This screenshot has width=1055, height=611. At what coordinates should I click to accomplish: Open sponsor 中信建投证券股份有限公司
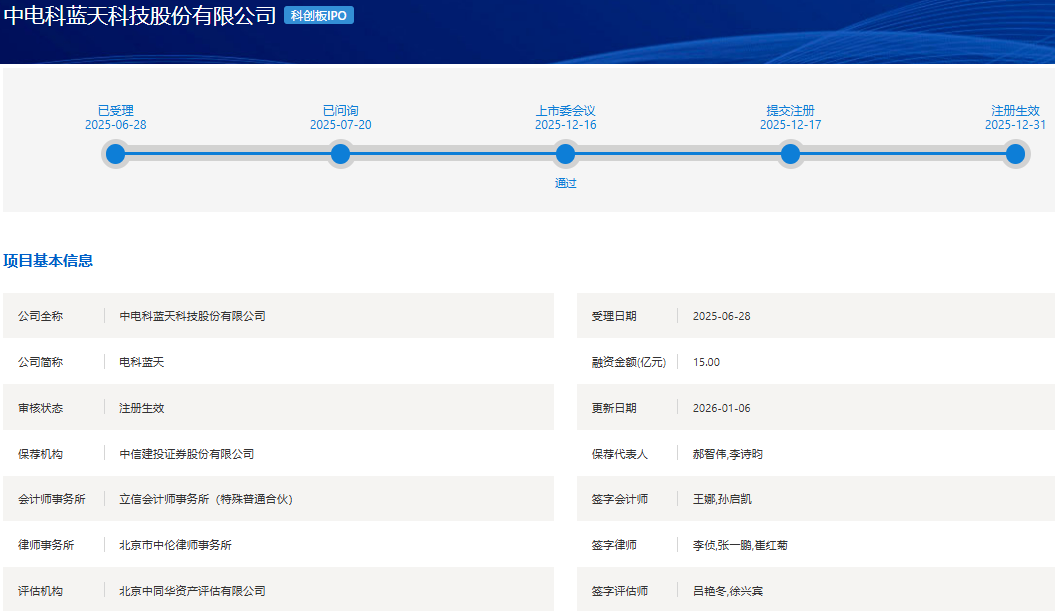(186, 454)
